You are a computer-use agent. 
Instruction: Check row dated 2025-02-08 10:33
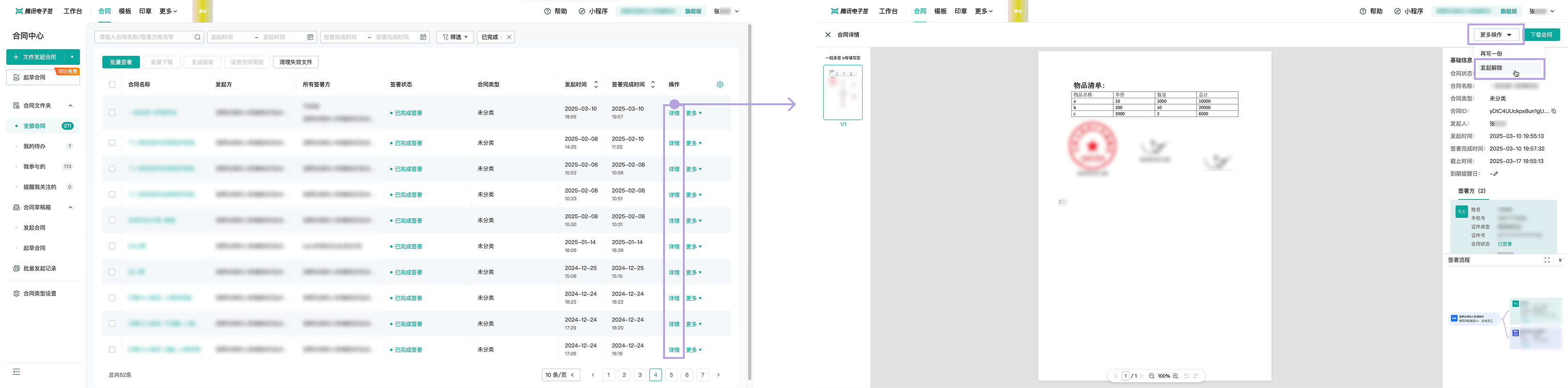112,194
